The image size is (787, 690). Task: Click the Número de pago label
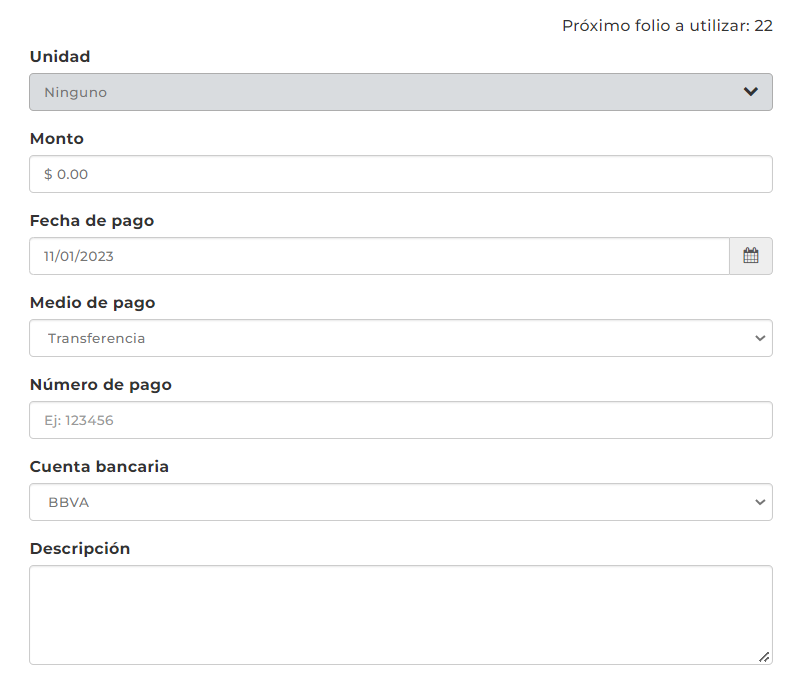pyautogui.click(x=101, y=385)
